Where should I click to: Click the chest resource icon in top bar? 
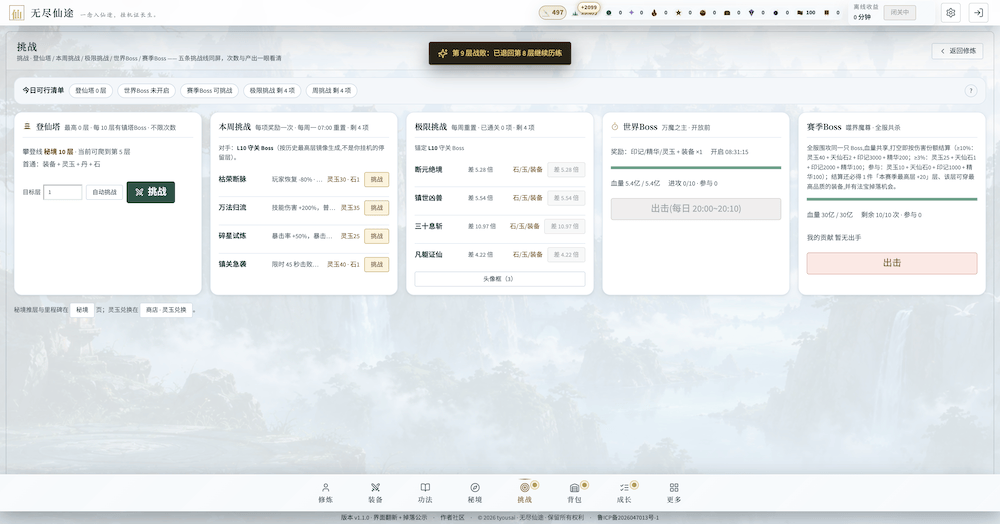727,12
